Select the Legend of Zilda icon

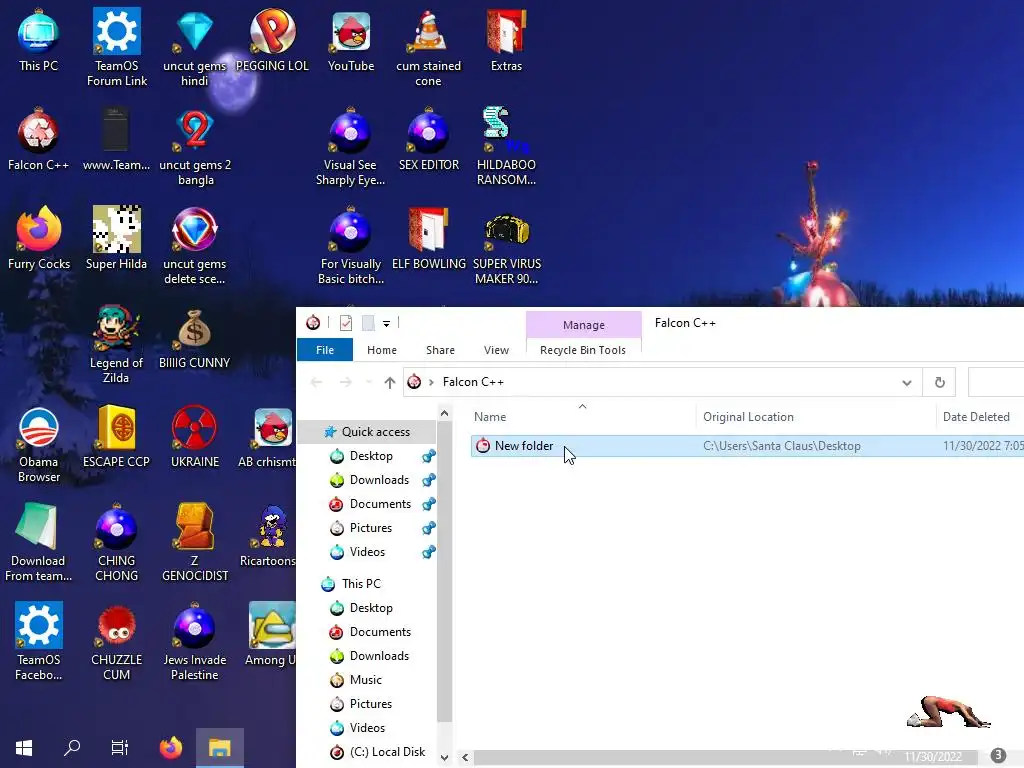pyautogui.click(x=116, y=345)
